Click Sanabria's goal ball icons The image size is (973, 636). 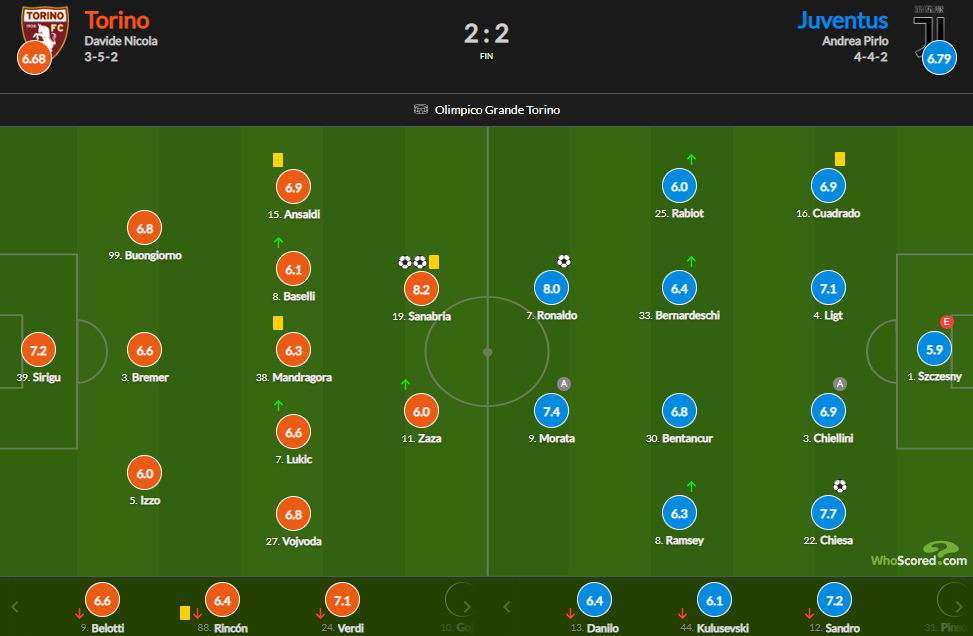point(413,262)
